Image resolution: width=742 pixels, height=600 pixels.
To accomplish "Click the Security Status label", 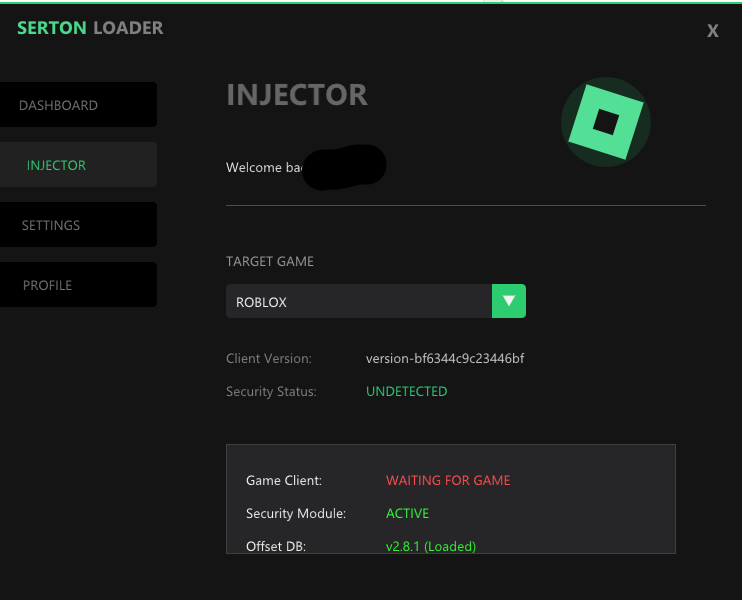I will pos(271,392).
